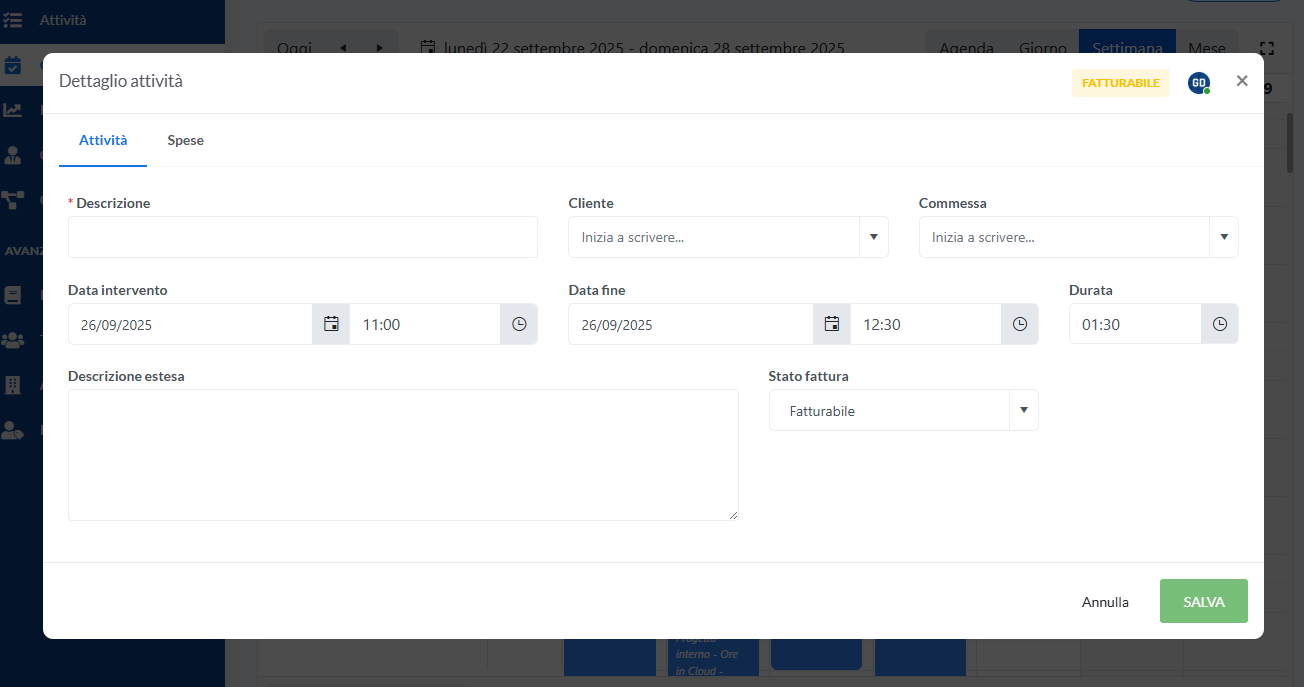
Task: Expand the Commessa dropdown arrow
Action: coord(1223,237)
